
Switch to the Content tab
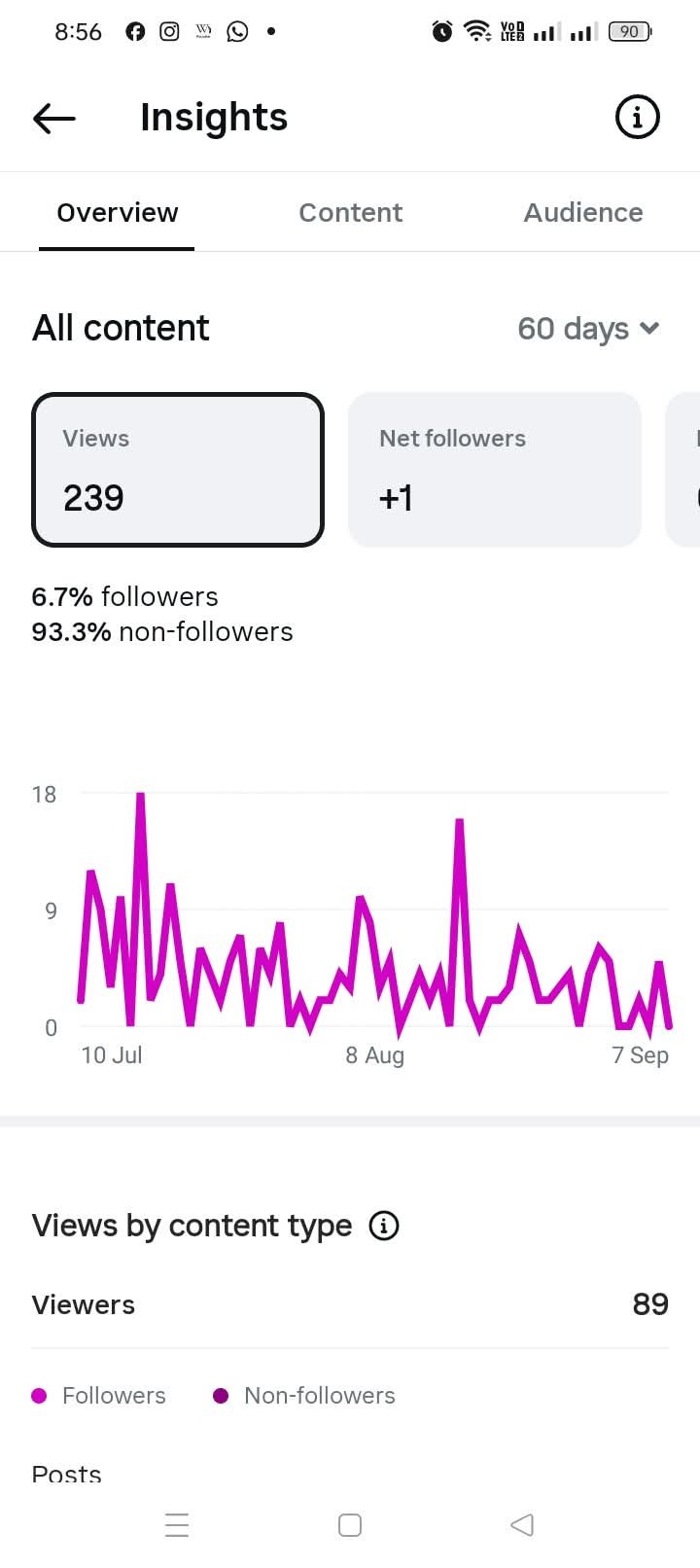pos(350,213)
